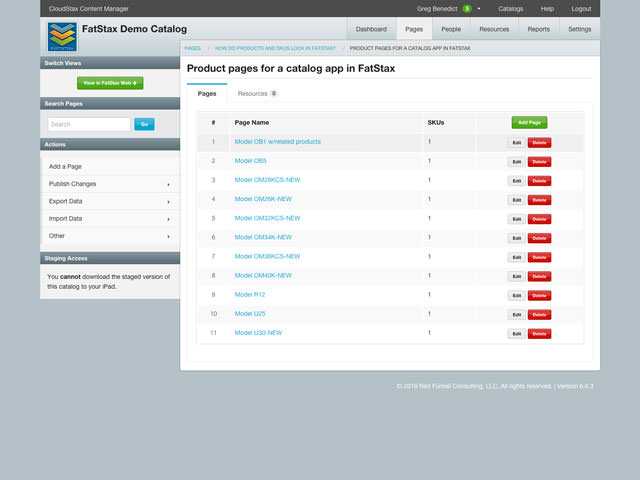Open the user dropdown arrow beside Greg Benedict

pyautogui.click(x=479, y=9)
